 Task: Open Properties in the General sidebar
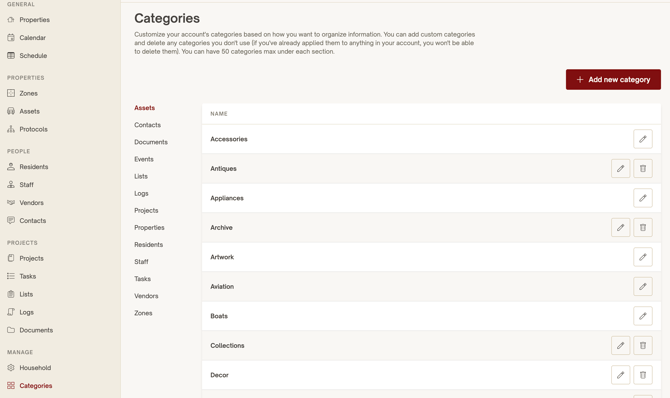pos(28,20)
